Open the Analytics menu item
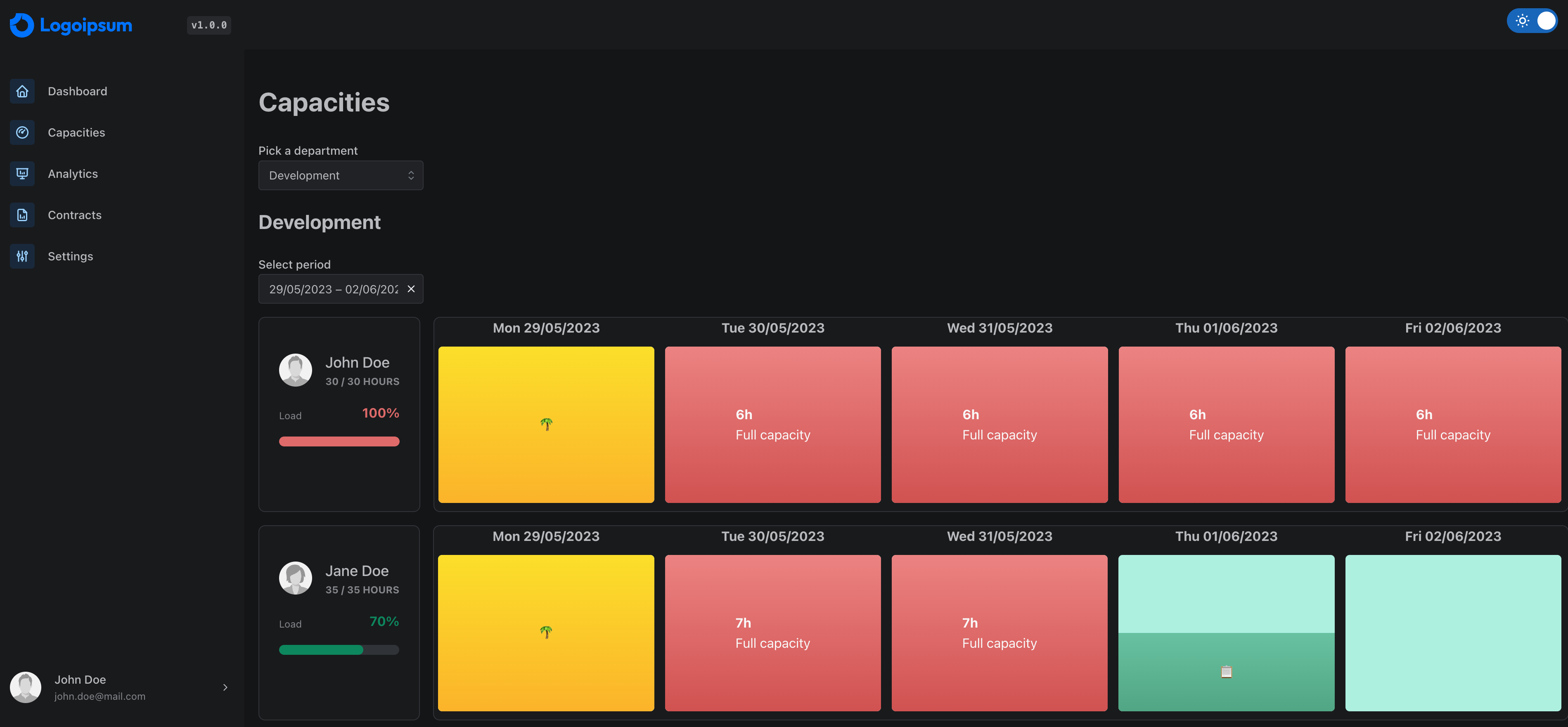Screen dimensions: 1568x727 72,174
